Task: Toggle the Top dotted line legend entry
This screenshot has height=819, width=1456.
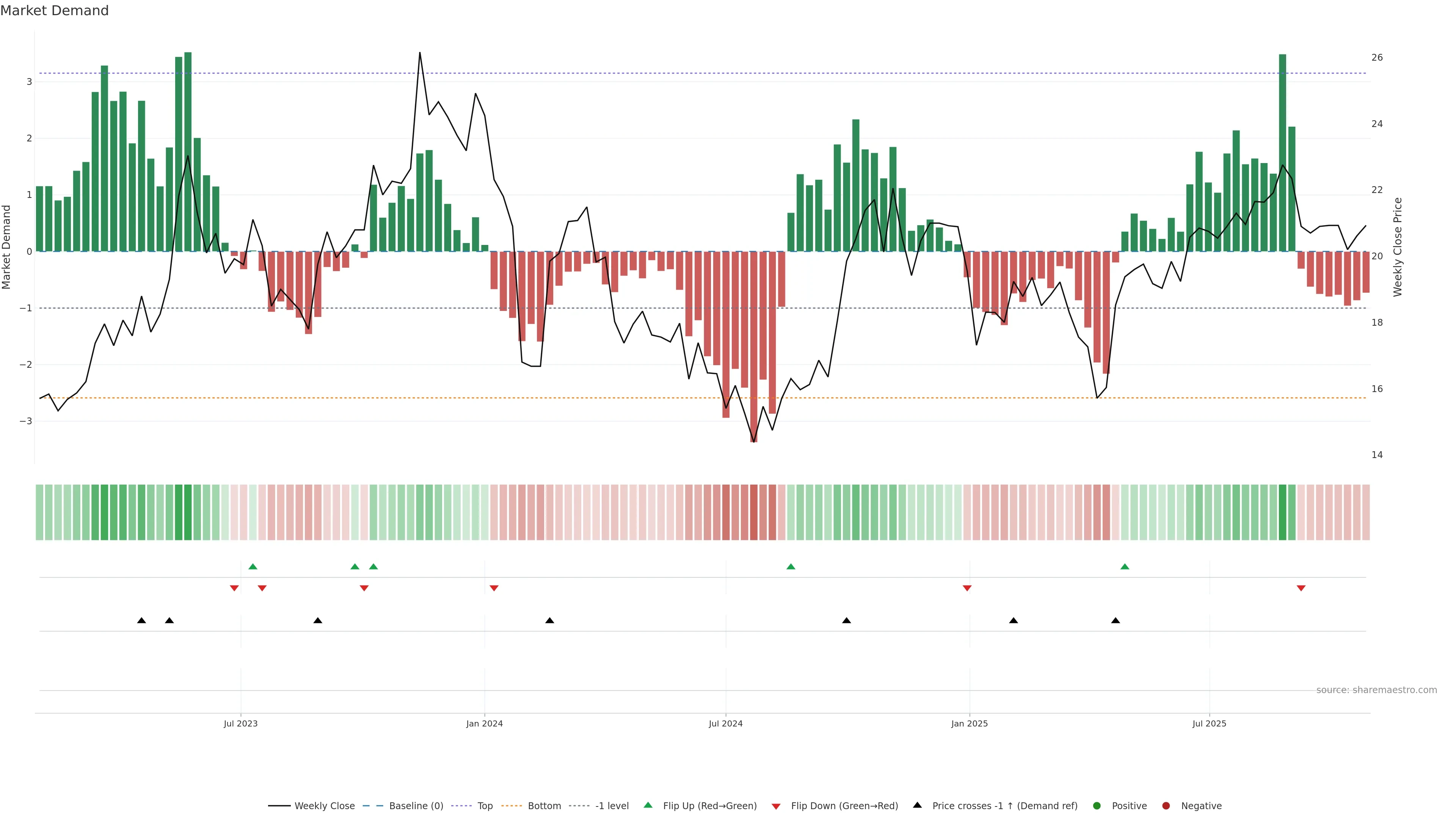Action: pos(485,806)
